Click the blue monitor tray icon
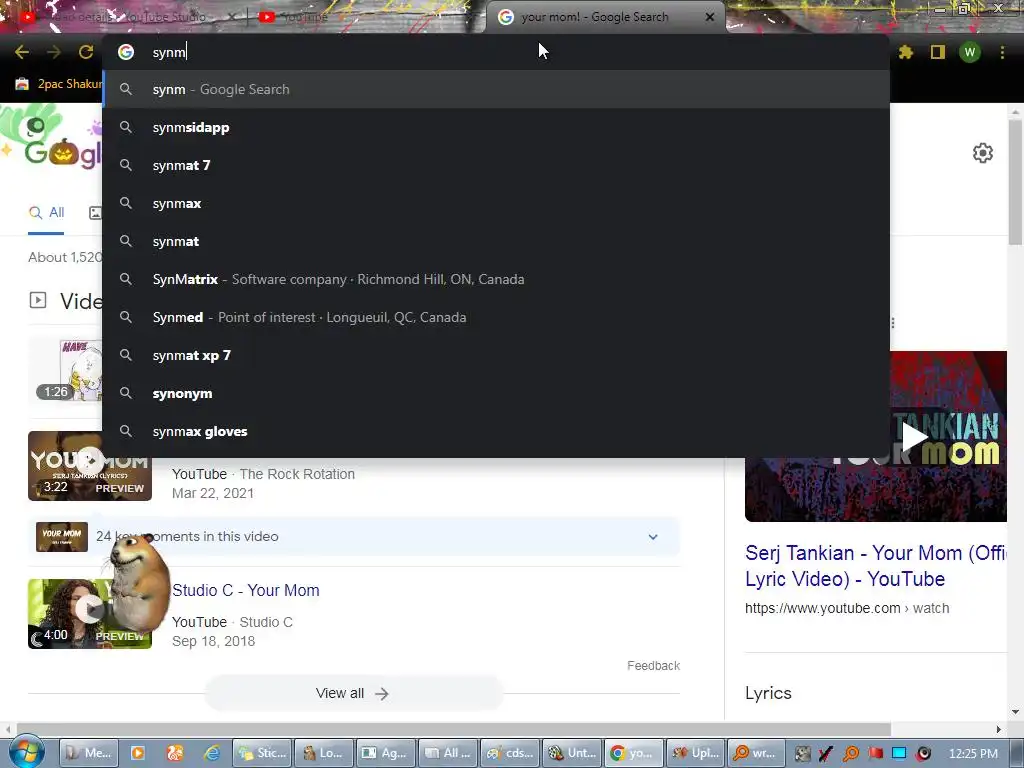Image resolution: width=1024 pixels, height=768 pixels. (899, 754)
